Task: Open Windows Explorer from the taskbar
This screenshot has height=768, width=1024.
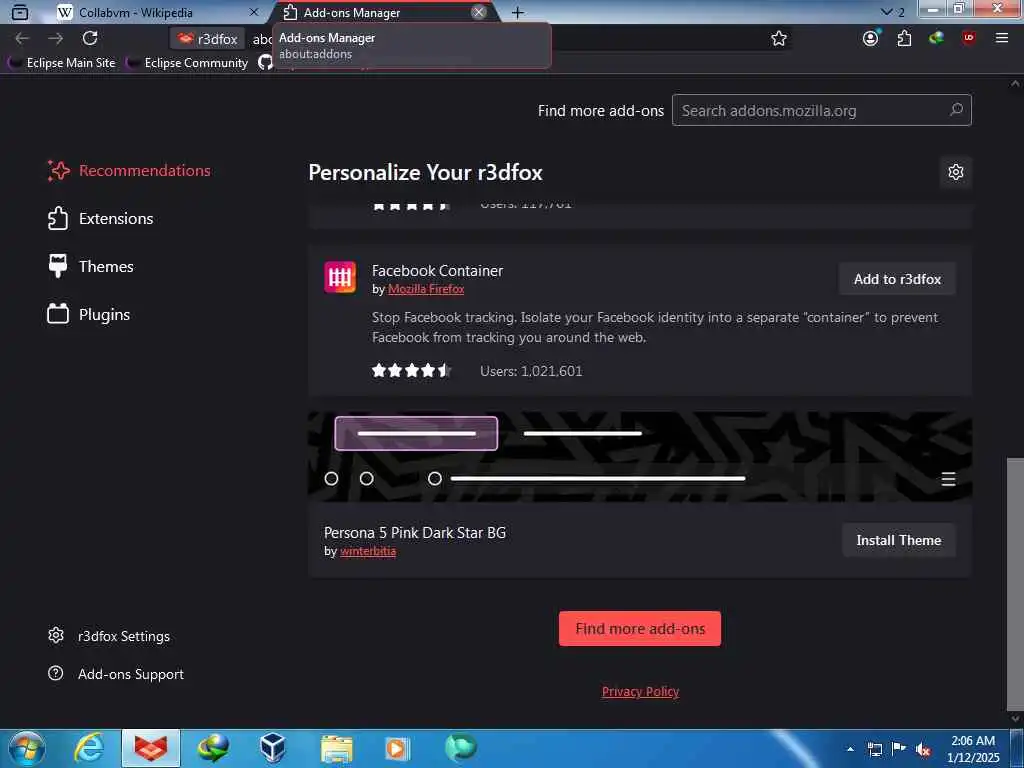Action: 336,748
